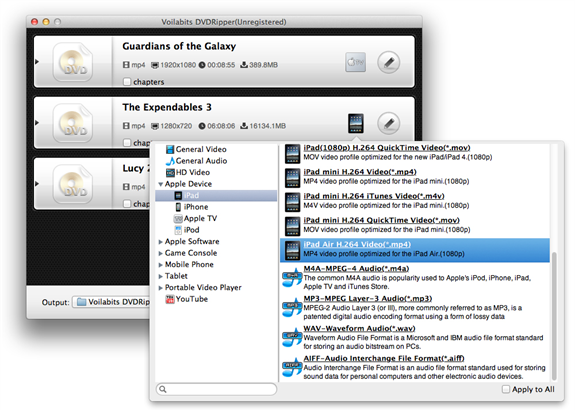Click the magnifier icon in search box
This screenshot has width=575, height=411.
coord(163,389)
